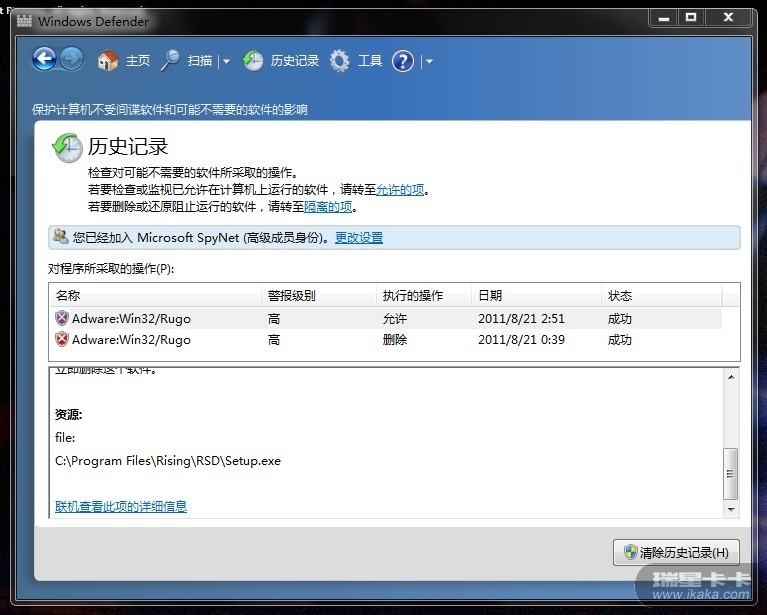Open 工具 in the toolbar

(x=370, y=61)
